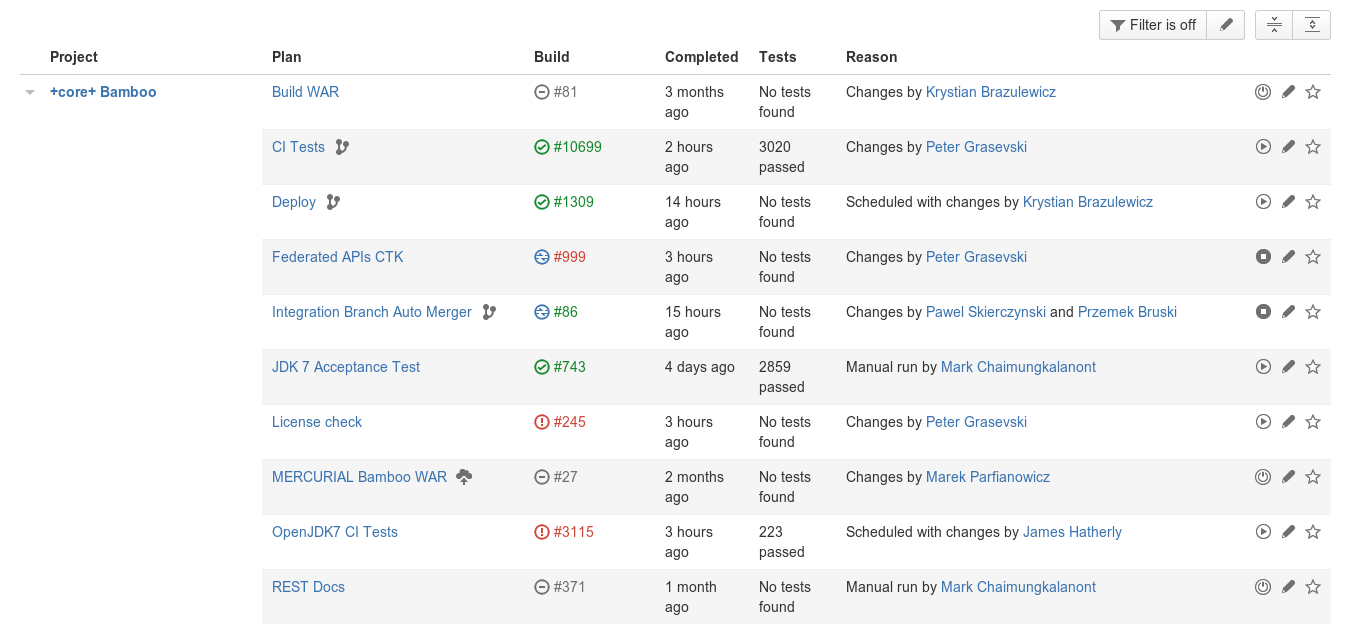Favourite the CI Tests plan with star
Viewport: 1352px width, 624px height.
point(1313,147)
